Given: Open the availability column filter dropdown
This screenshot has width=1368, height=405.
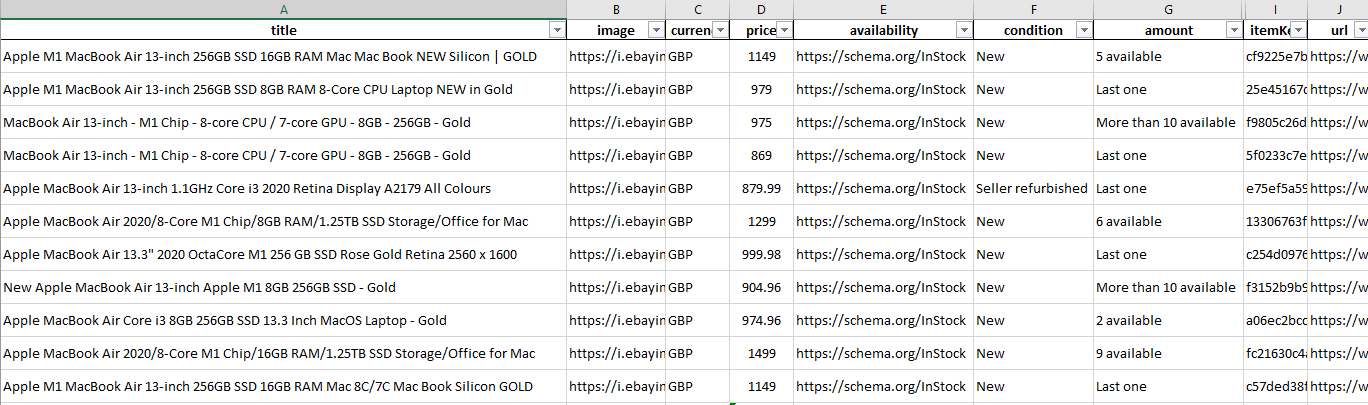Looking at the screenshot, I should (964, 31).
